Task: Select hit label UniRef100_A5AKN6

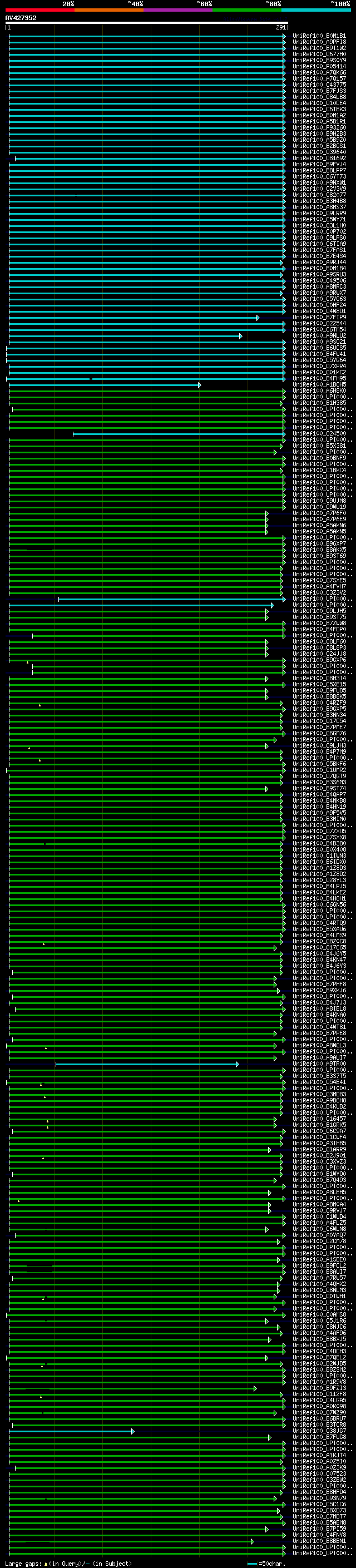Action: pos(319,525)
